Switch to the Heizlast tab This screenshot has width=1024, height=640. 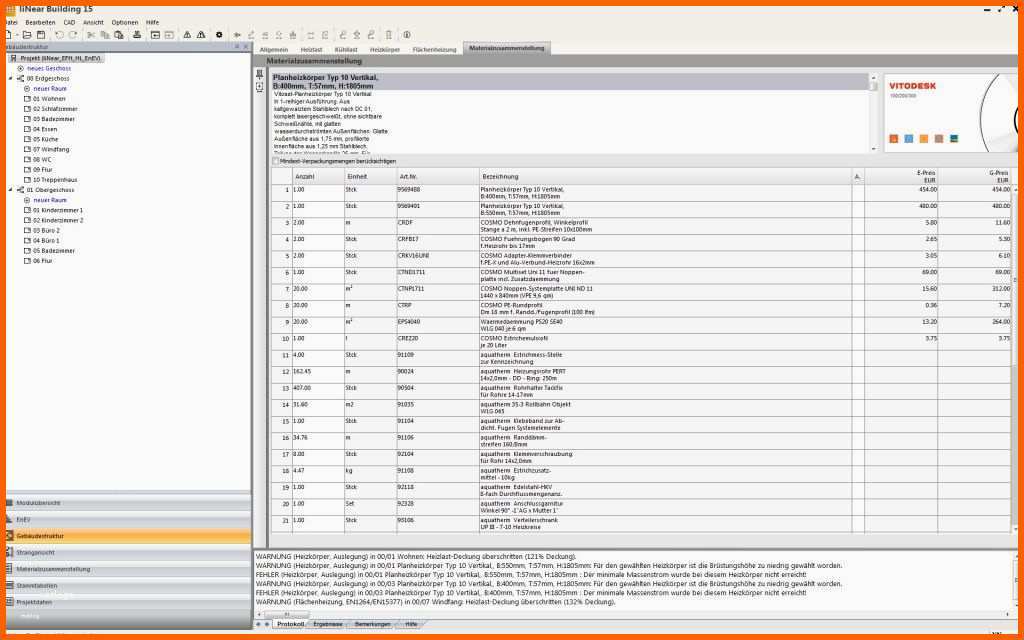click(x=312, y=49)
